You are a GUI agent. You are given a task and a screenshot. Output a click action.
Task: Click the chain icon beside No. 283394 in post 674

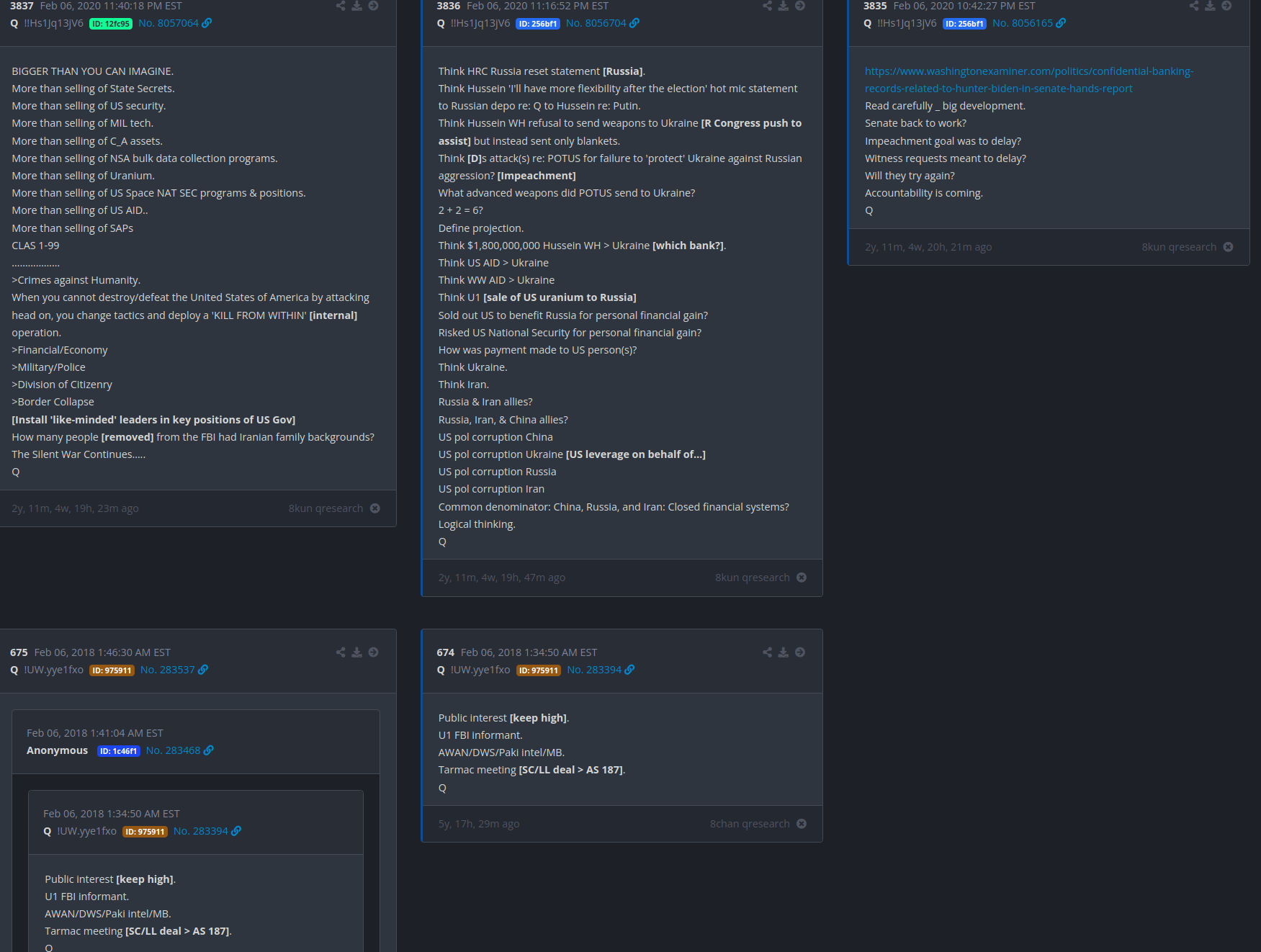[x=629, y=670]
